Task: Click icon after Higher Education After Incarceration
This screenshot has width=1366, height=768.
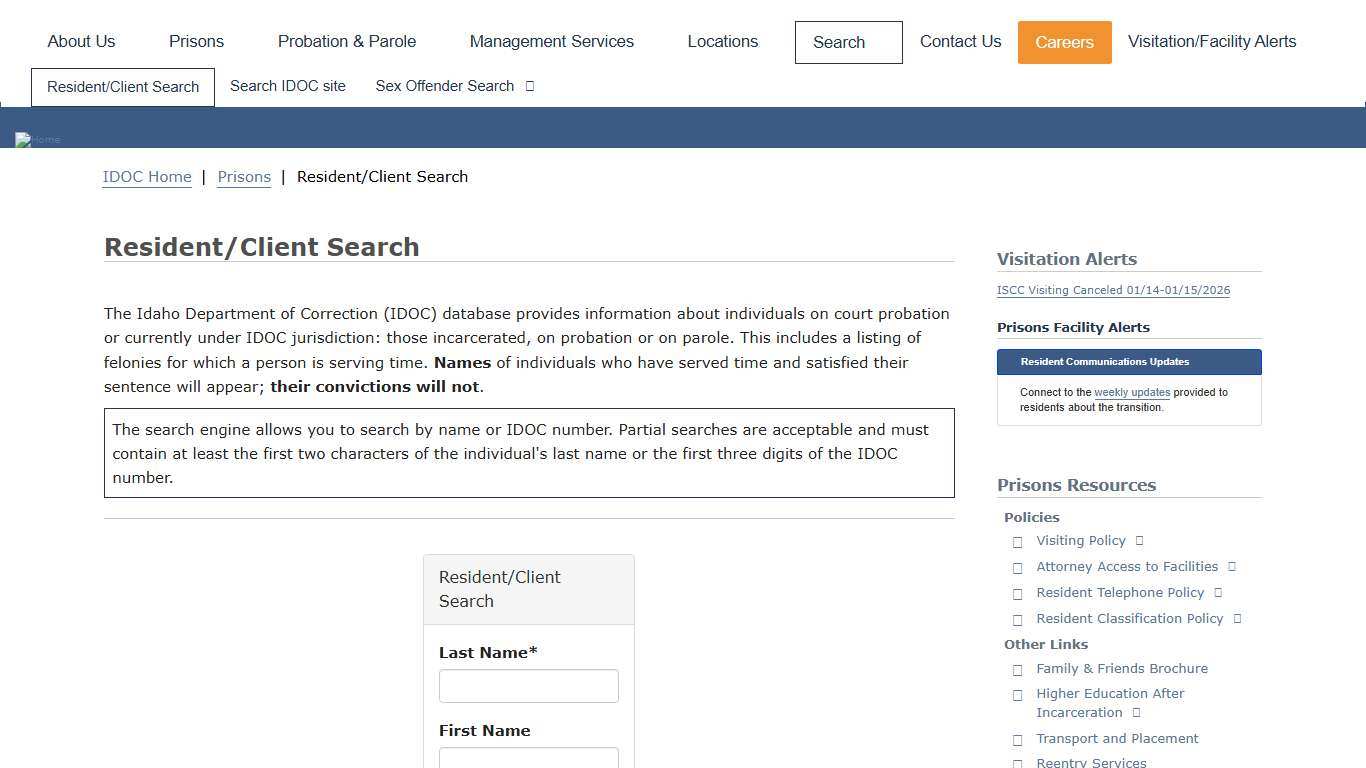Action: point(1136,712)
